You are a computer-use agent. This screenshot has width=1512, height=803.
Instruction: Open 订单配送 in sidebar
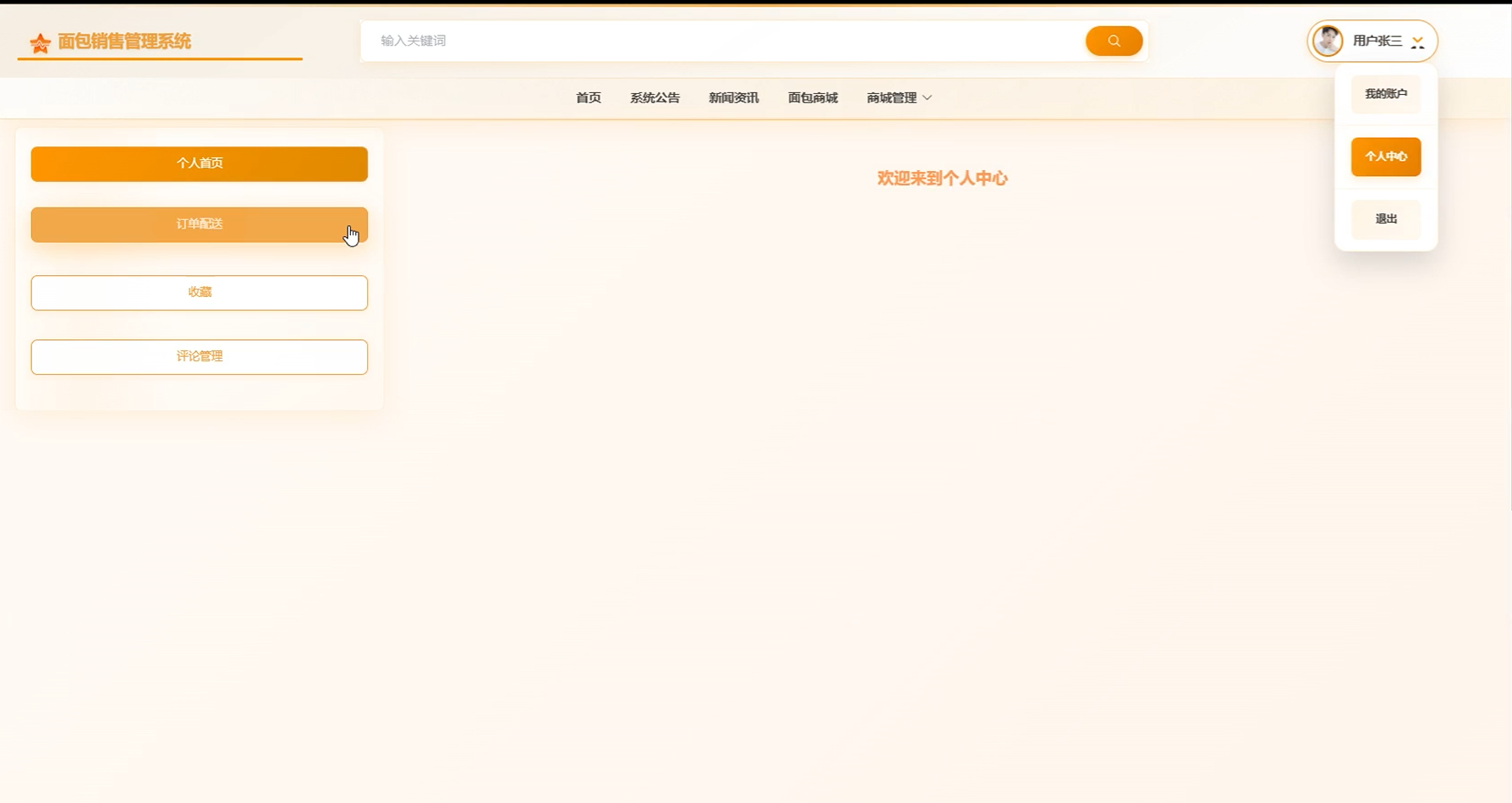(x=200, y=224)
